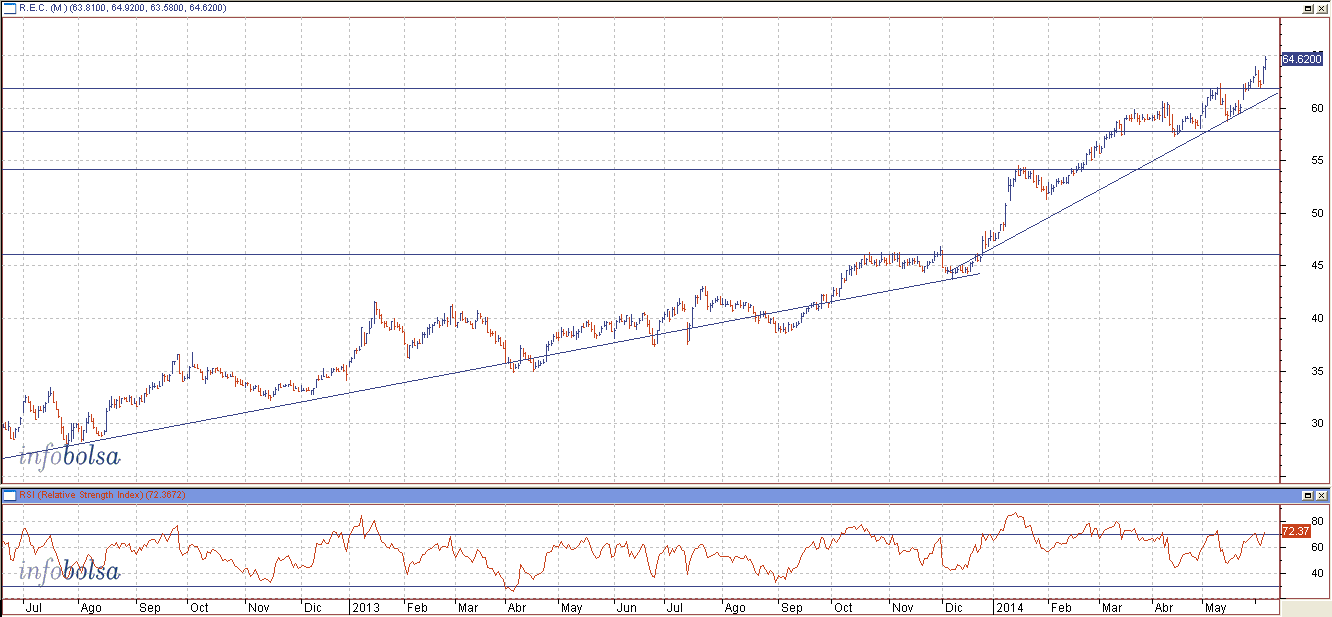This screenshot has width=1332, height=617.
Task: Select the RSI (Relative Strength Index) title text
Action: point(102,495)
